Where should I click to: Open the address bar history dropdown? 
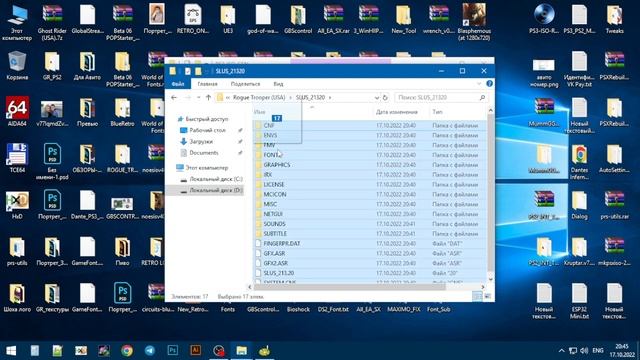376,98
